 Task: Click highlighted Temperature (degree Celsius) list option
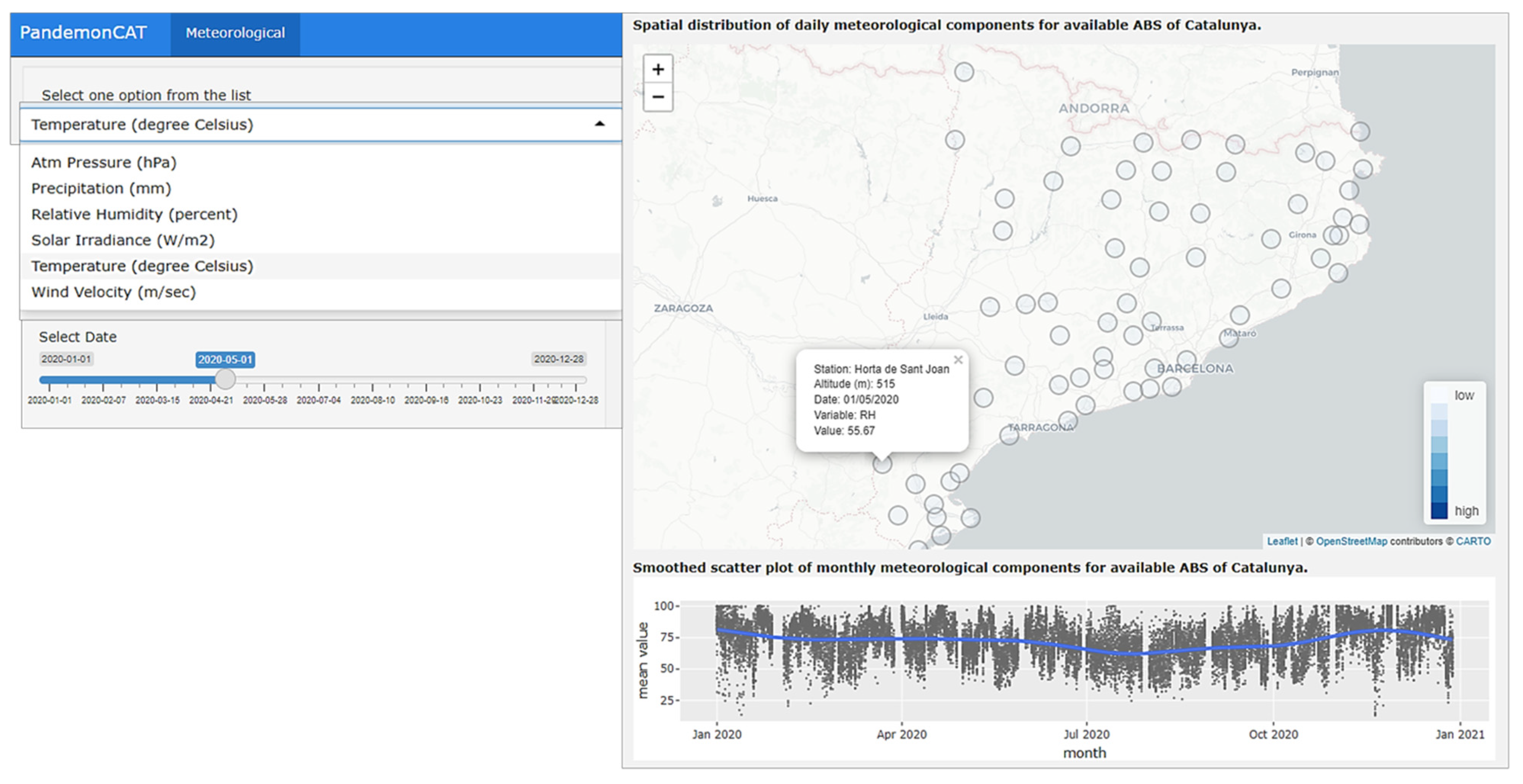142,267
